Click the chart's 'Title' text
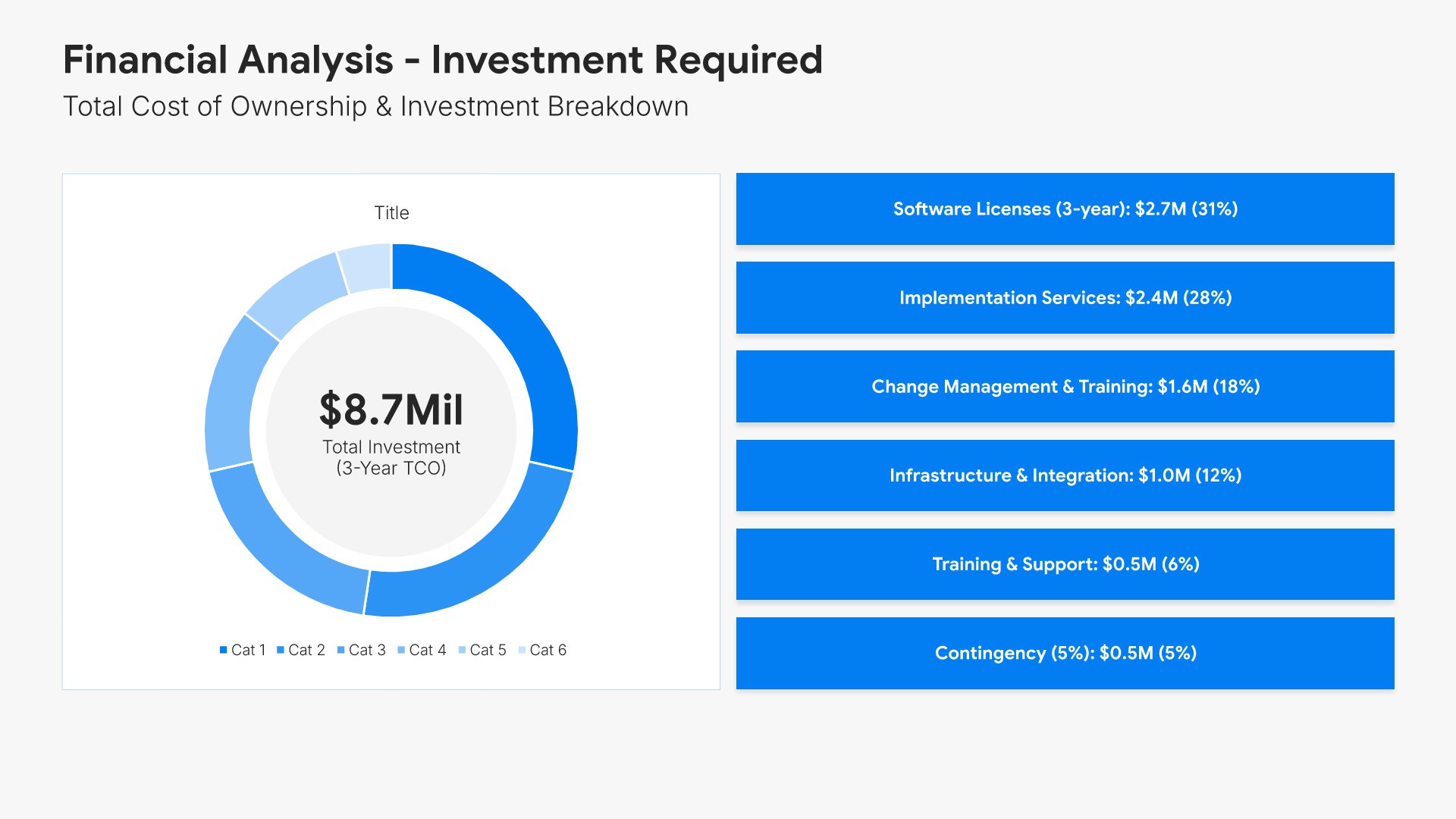The width and height of the screenshot is (1456, 819). [391, 213]
